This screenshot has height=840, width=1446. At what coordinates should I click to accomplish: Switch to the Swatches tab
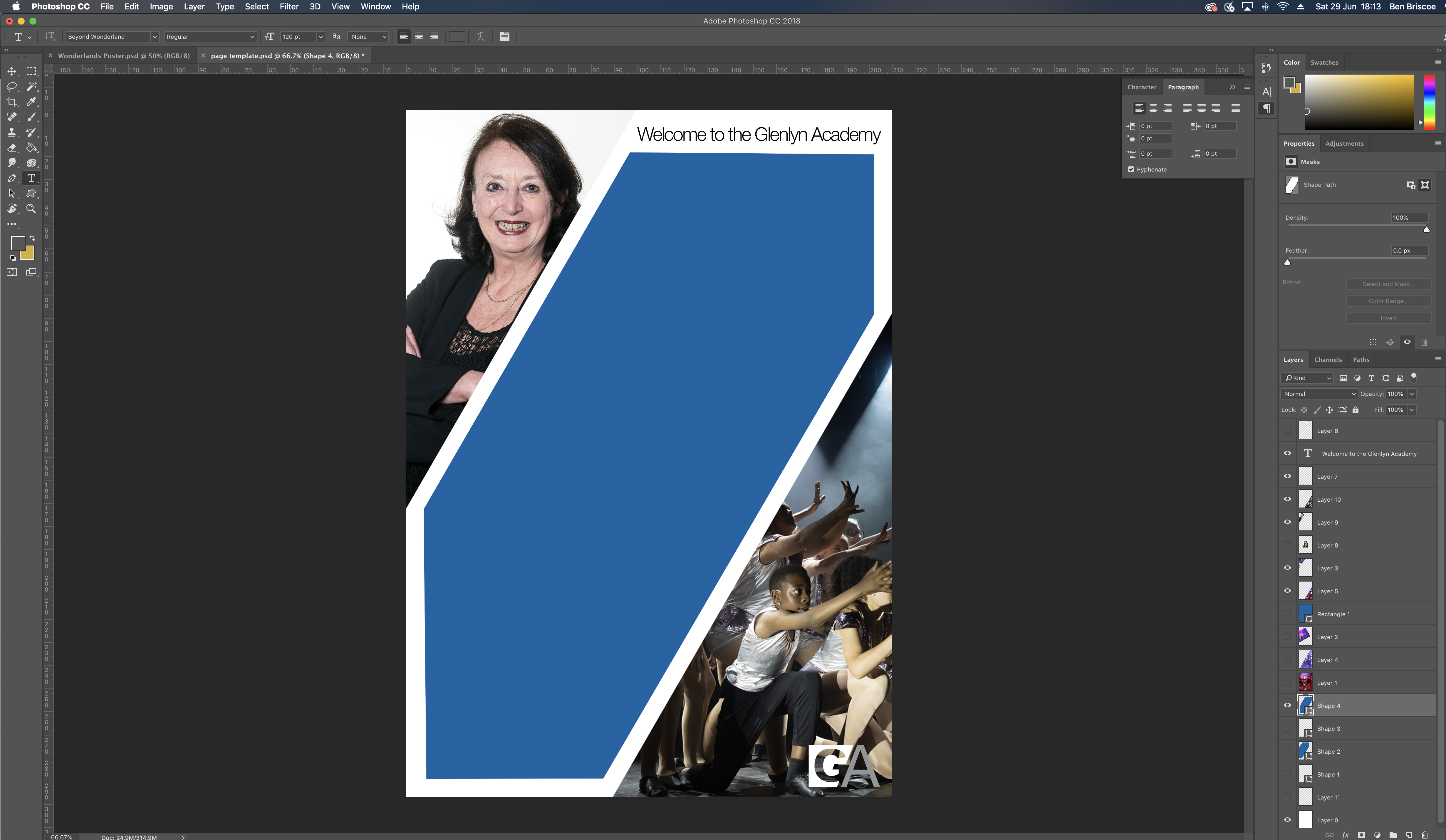[1324, 63]
